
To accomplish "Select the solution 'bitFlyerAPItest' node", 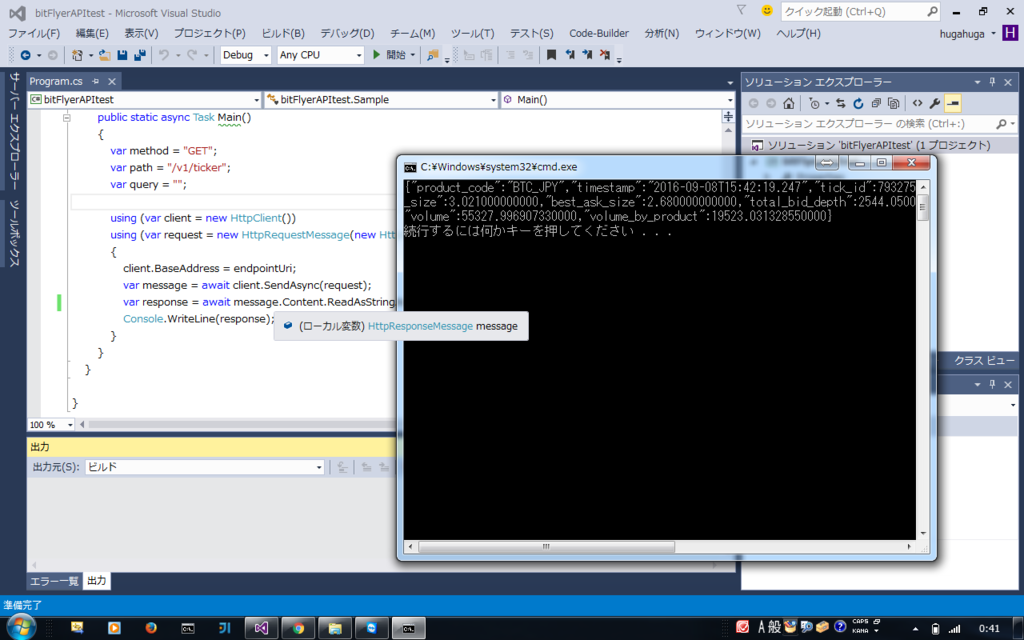I will (878, 145).
